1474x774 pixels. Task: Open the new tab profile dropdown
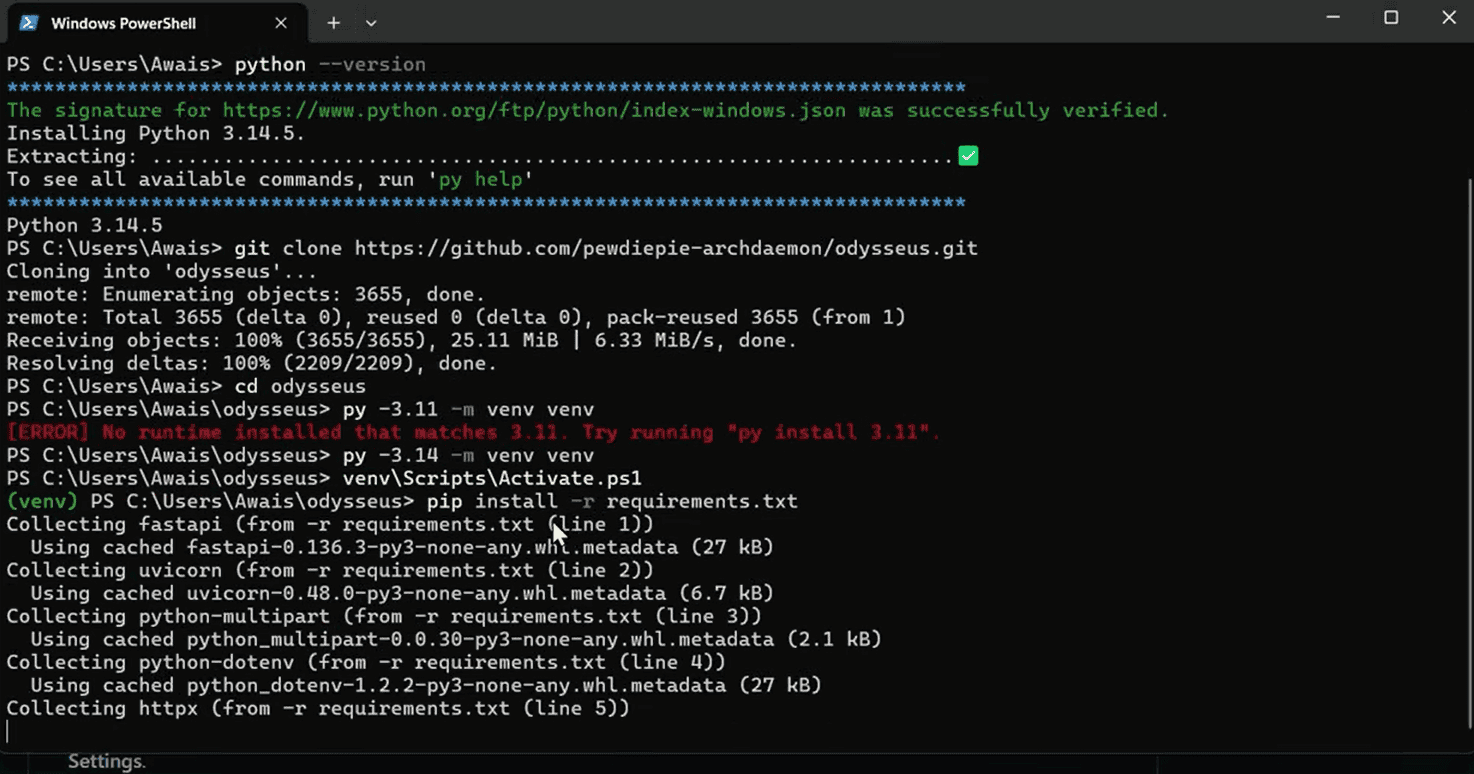coord(371,22)
